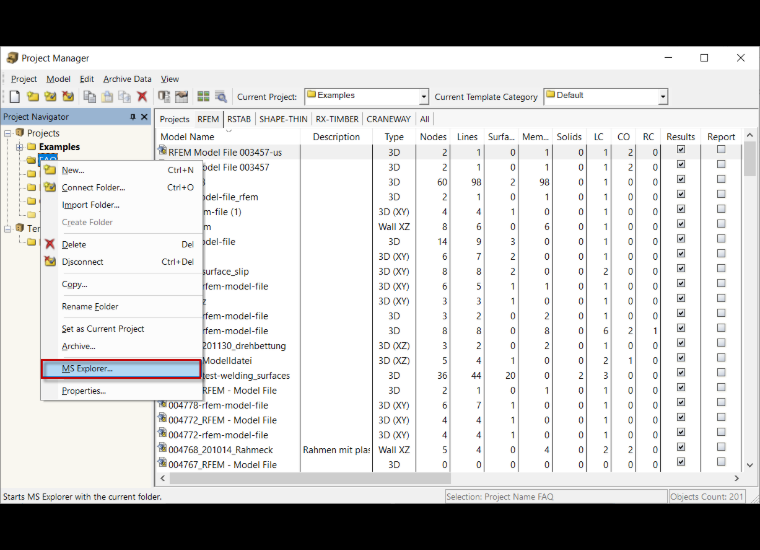Sort by Type column header
Viewport: 760px width, 550px height.
tap(394, 137)
